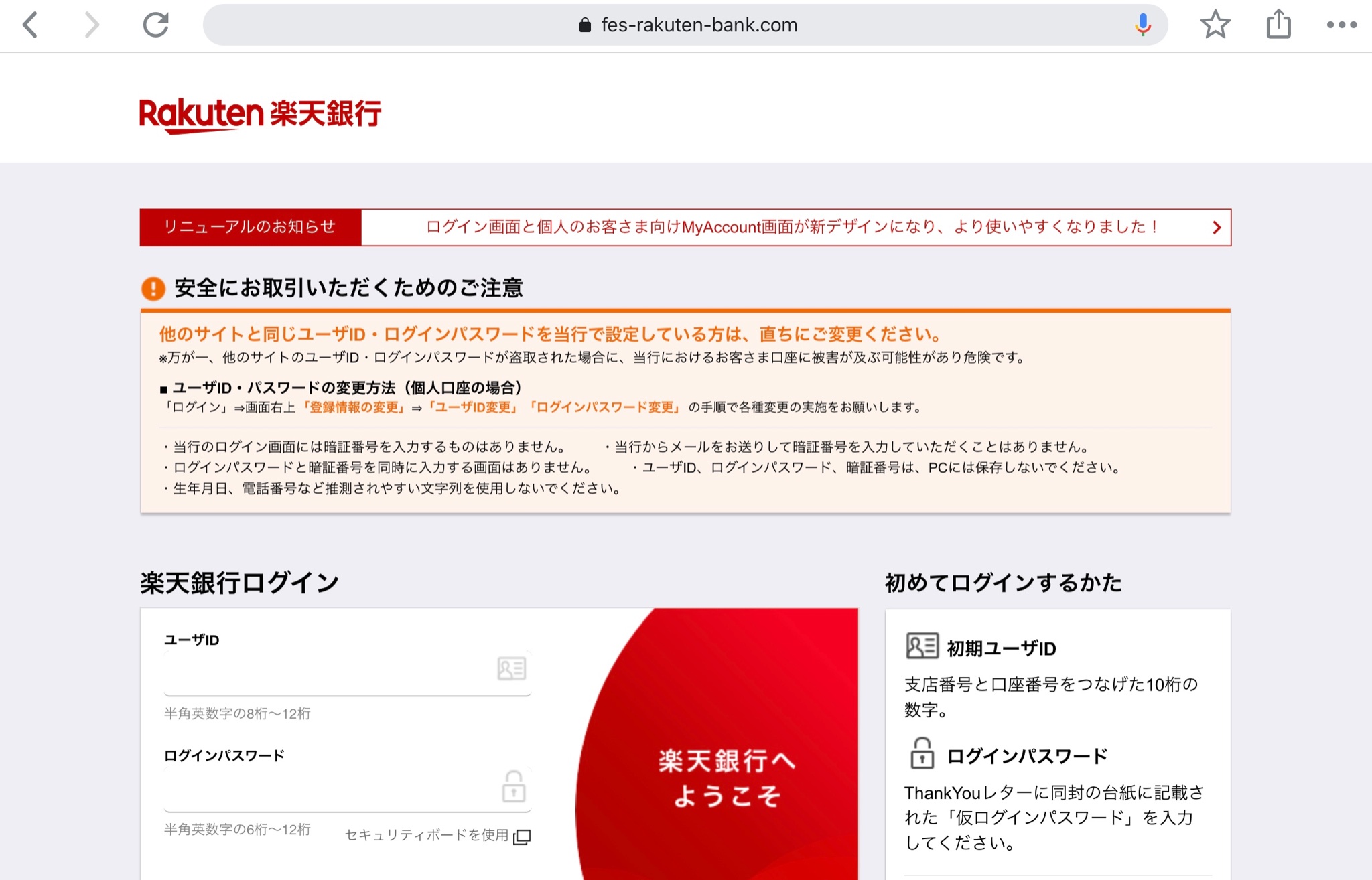Screen dimensions: 1372x880
Task: Click the 支店番号と口座番号 description text
Action: (1051, 697)
